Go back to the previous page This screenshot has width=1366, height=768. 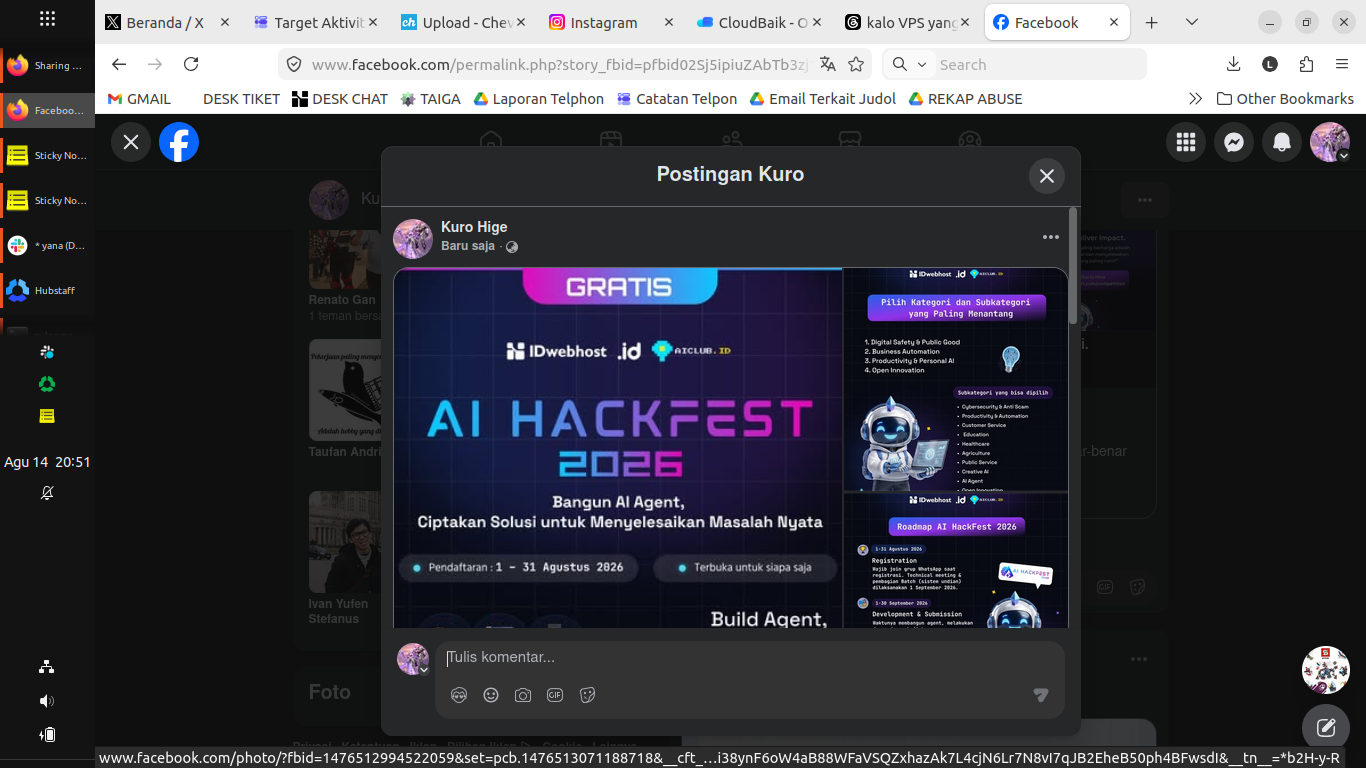[119, 64]
